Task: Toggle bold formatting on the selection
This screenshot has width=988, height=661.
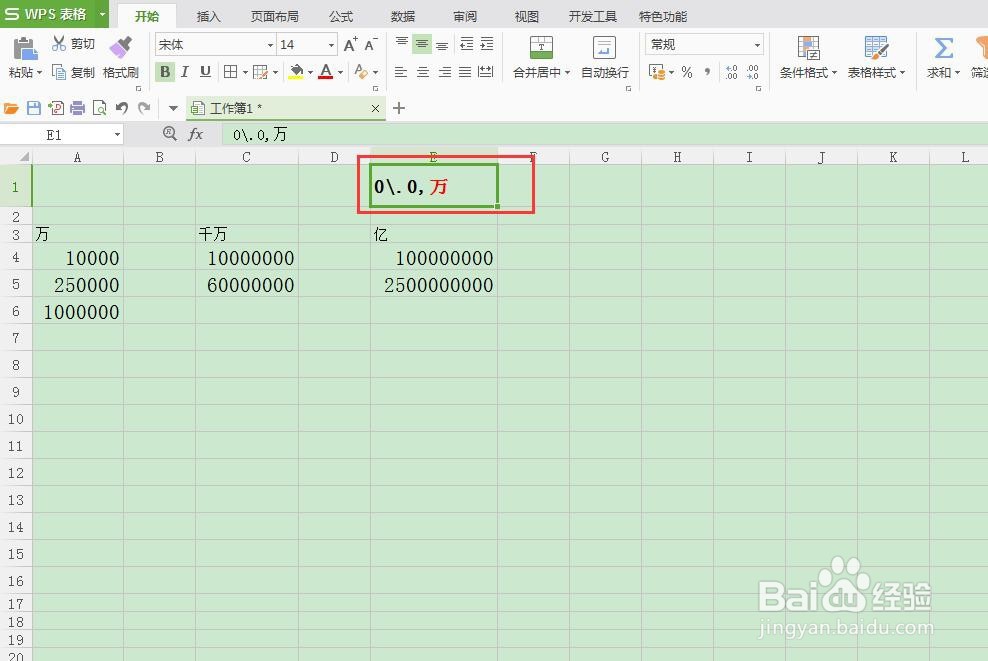Action: 165,72
